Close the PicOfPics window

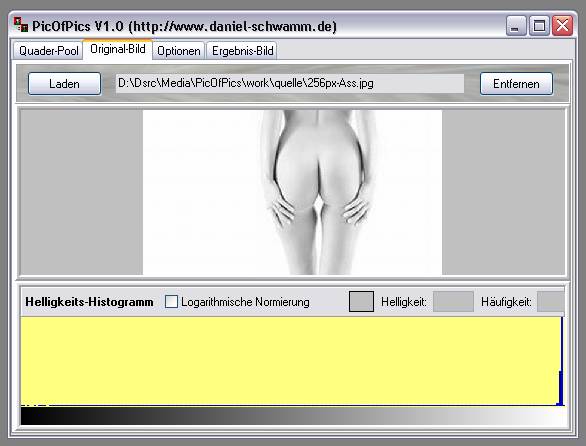click(x=562, y=26)
